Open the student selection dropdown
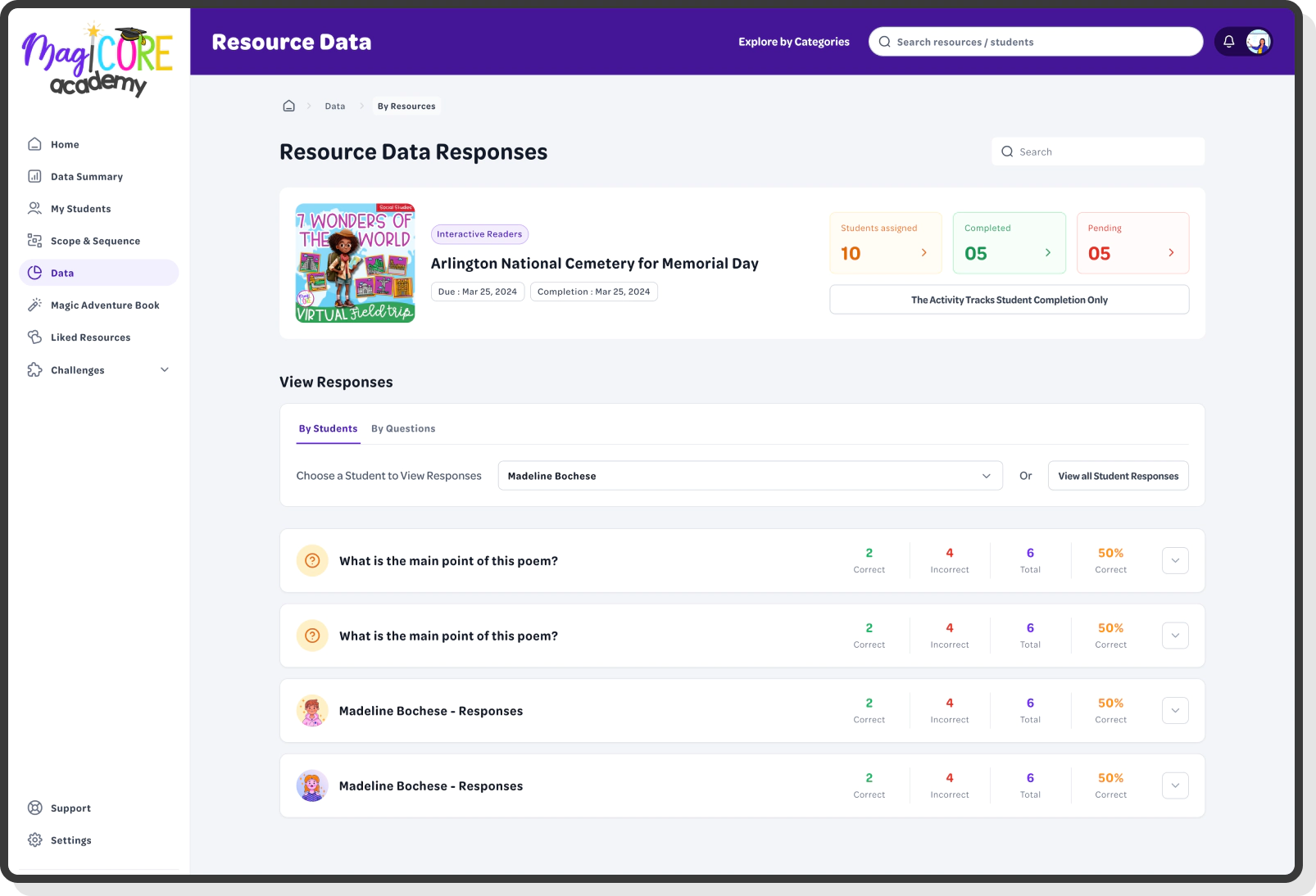1316x896 pixels. pyautogui.click(x=749, y=475)
